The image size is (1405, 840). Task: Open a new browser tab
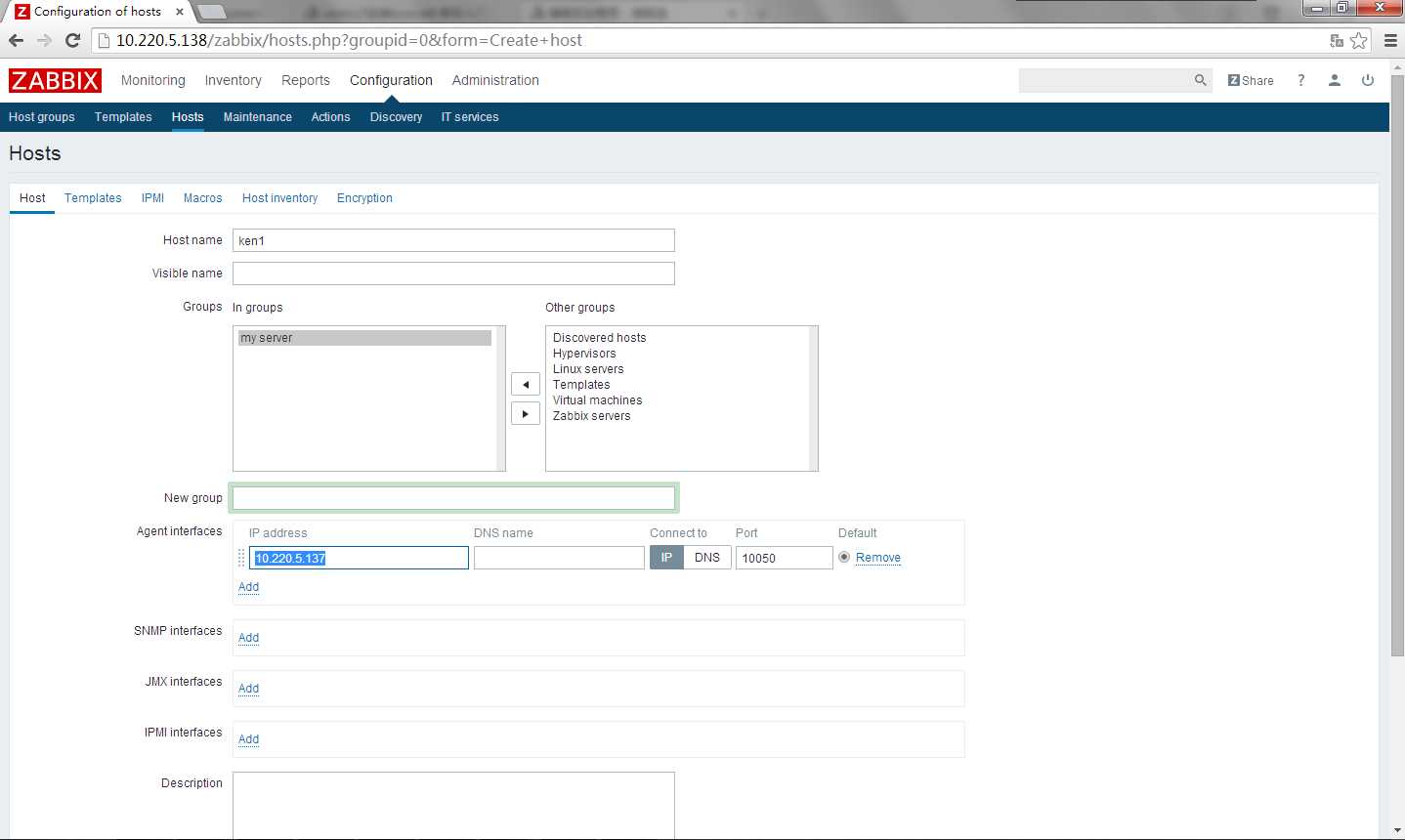211,13
